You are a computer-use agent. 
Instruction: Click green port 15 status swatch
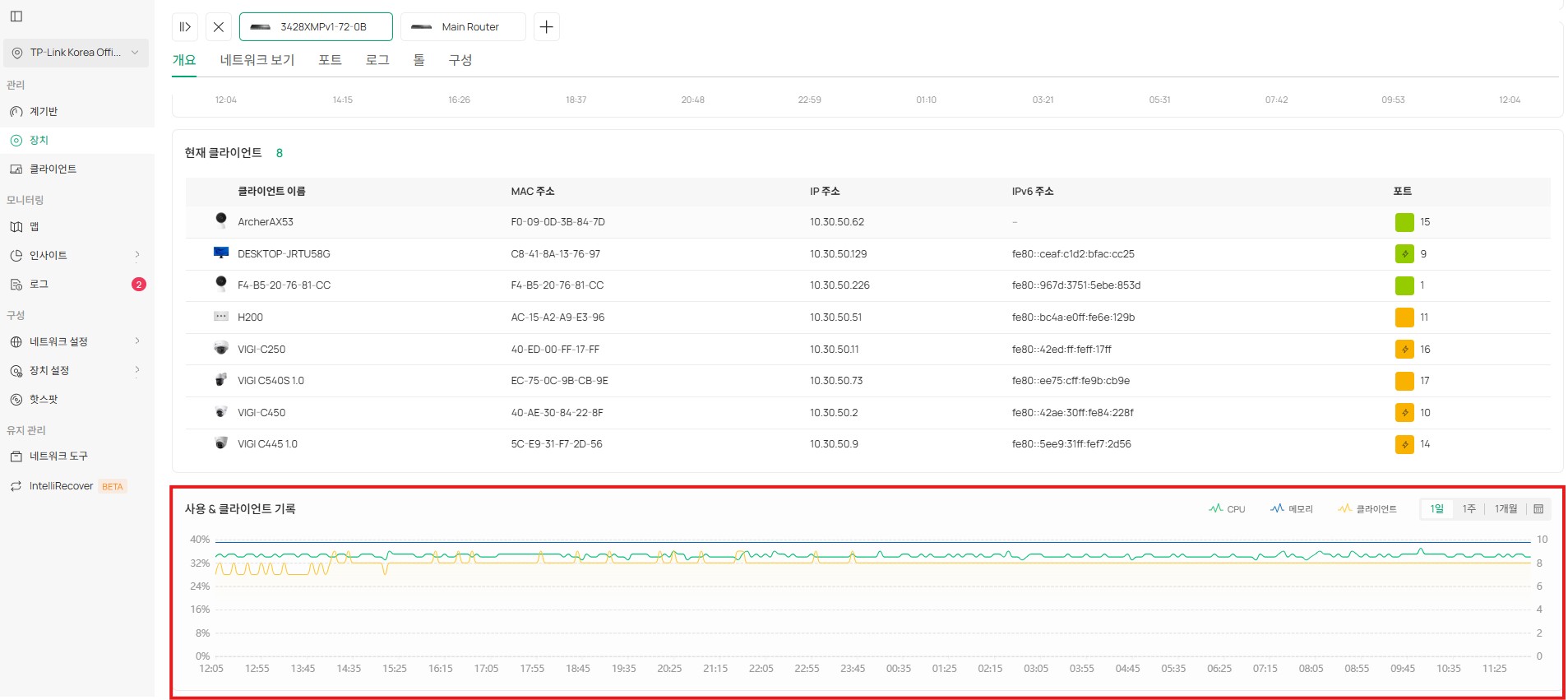coord(1404,222)
